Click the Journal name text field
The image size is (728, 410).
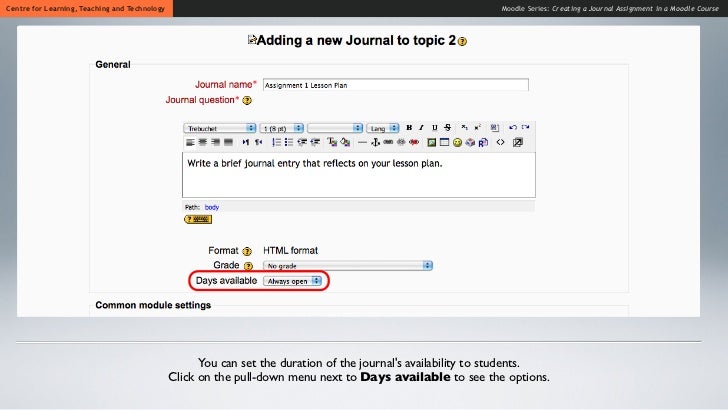click(396, 85)
